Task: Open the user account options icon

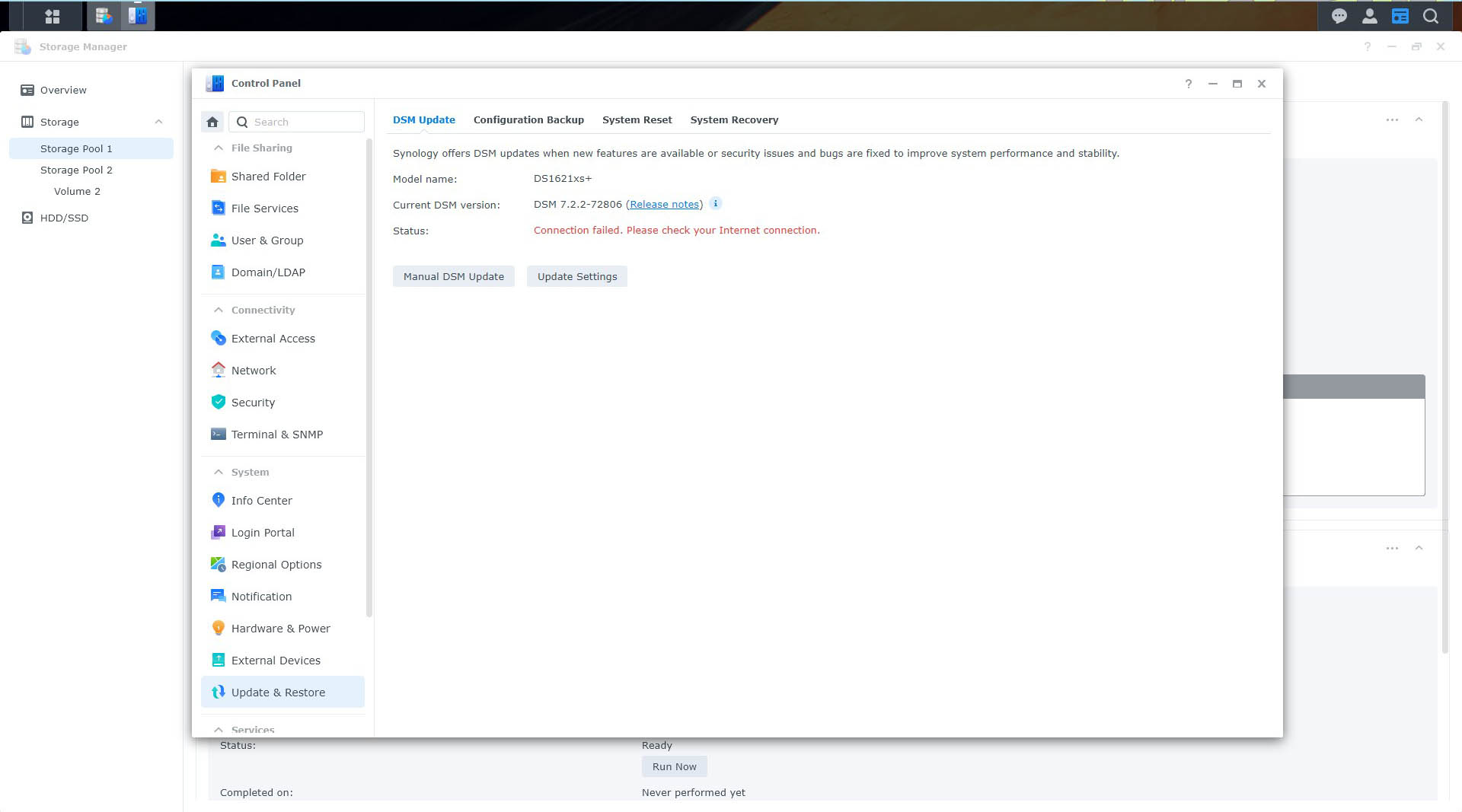Action: pos(1369,16)
